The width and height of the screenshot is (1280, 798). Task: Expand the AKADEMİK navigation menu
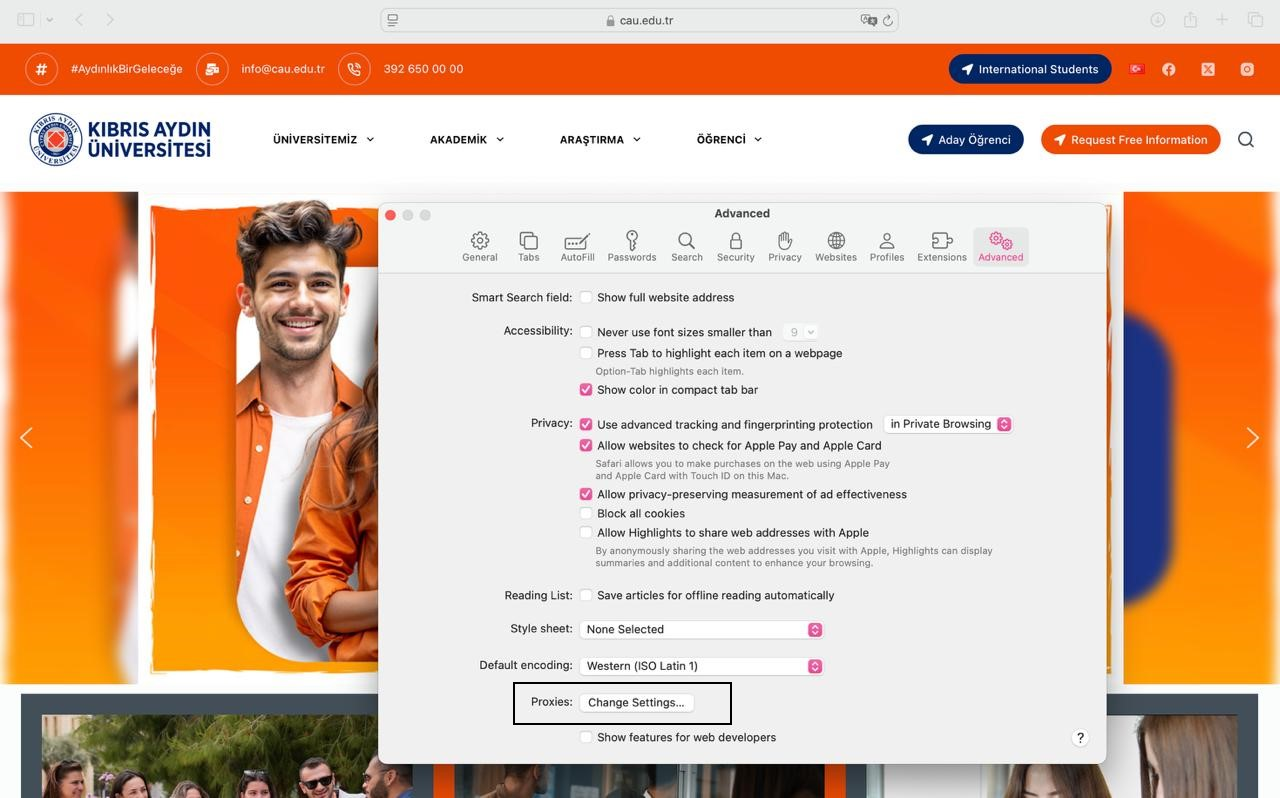click(x=466, y=140)
